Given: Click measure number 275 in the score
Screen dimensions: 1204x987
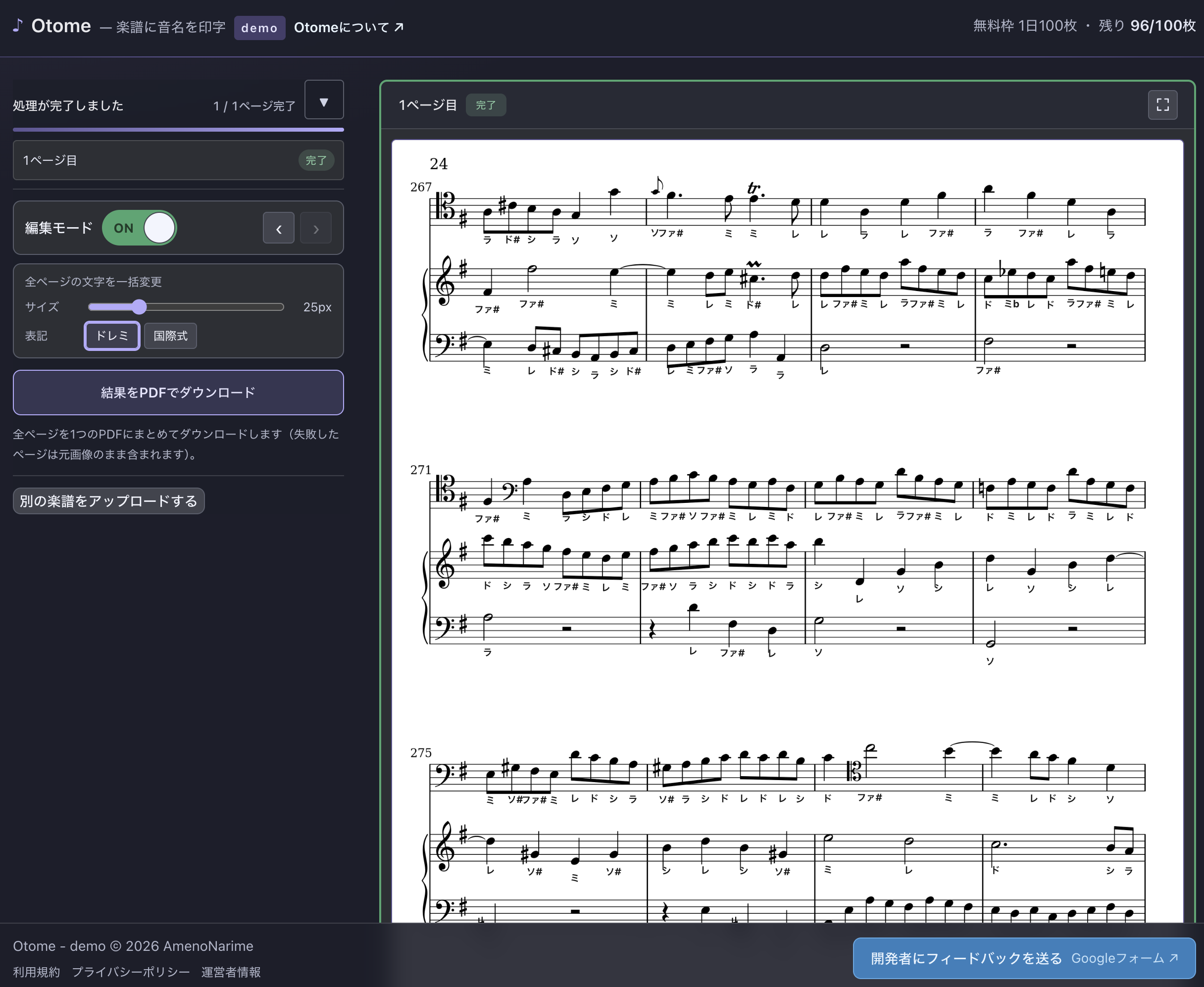Looking at the screenshot, I should [421, 753].
